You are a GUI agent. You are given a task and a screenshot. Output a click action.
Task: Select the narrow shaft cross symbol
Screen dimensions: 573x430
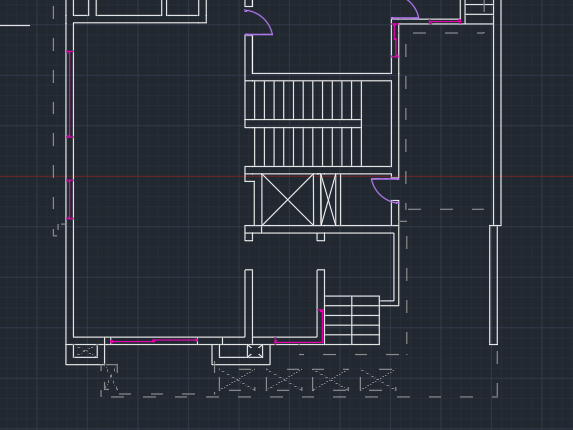pos(328,199)
